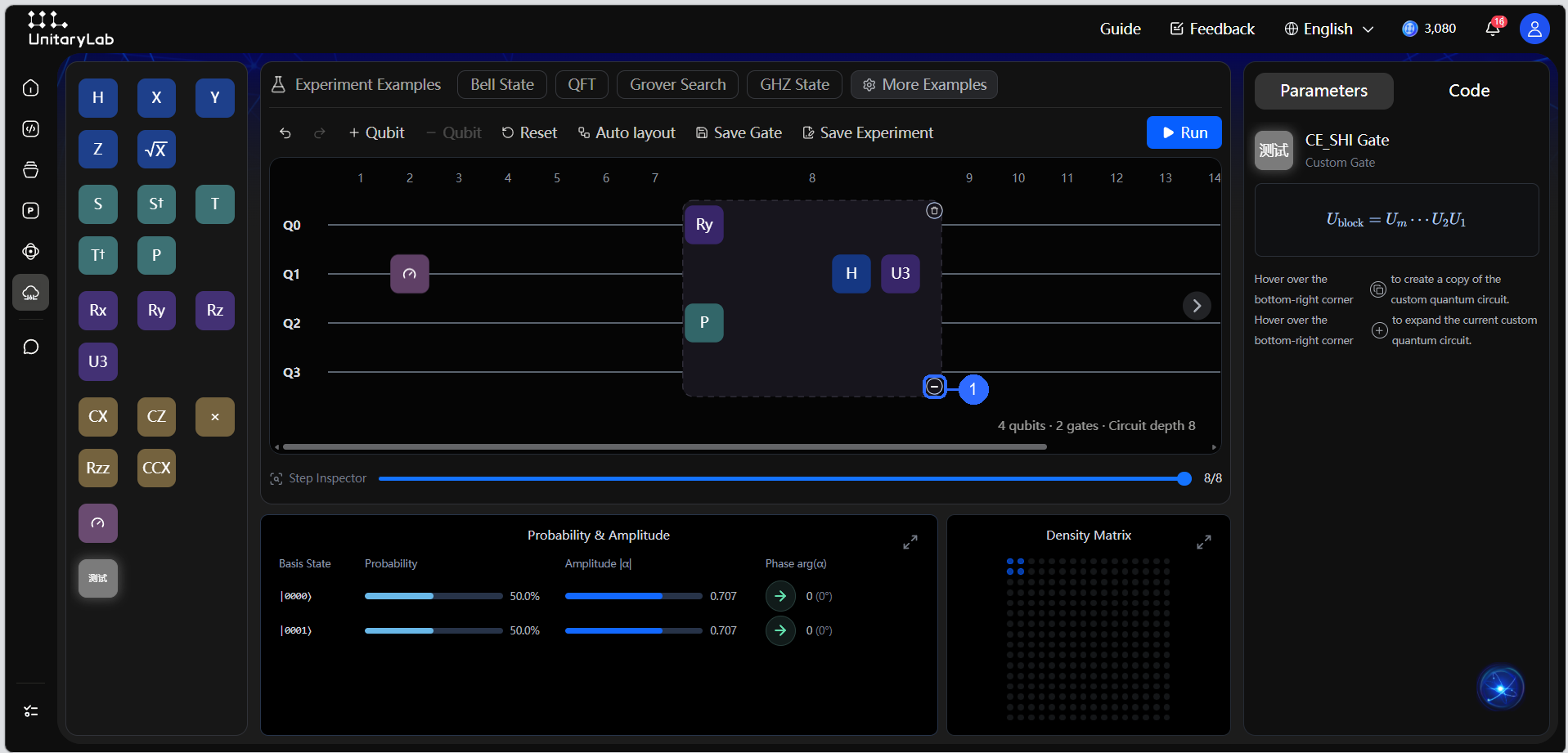1568x753 pixels.
Task: Undo the last circuit action
Action: coord(285,132)
